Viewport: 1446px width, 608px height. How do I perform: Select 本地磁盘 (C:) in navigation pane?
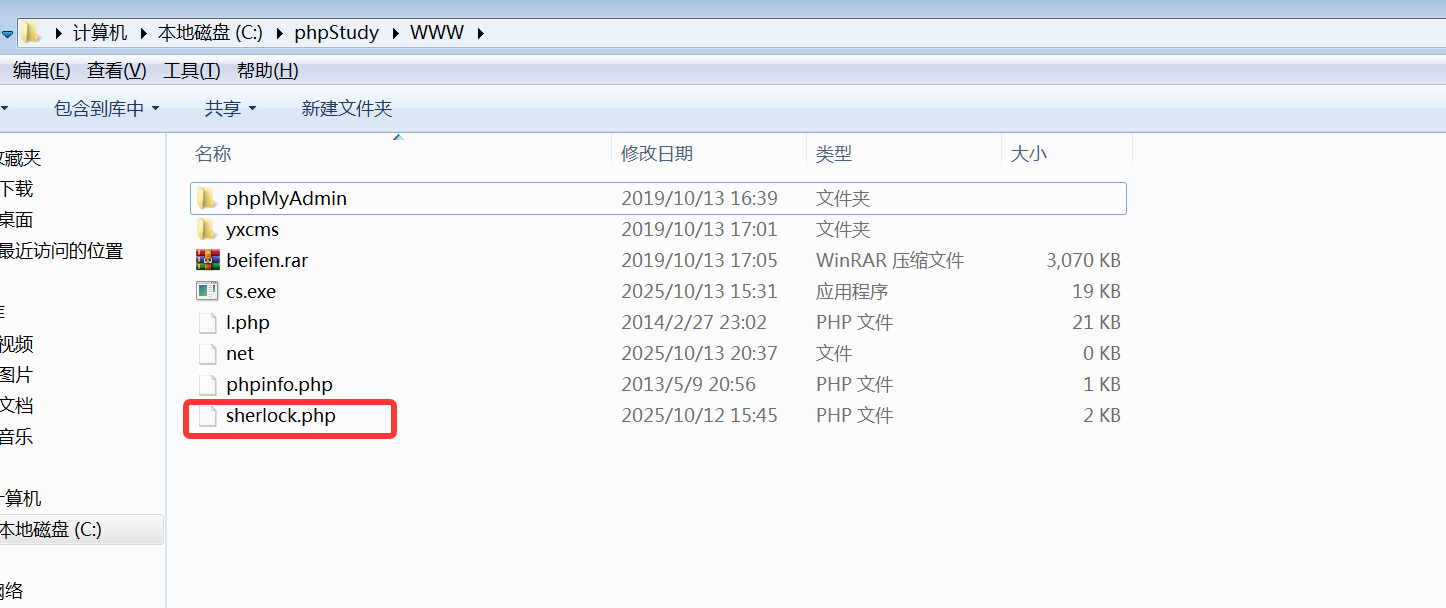click(50, 530)
